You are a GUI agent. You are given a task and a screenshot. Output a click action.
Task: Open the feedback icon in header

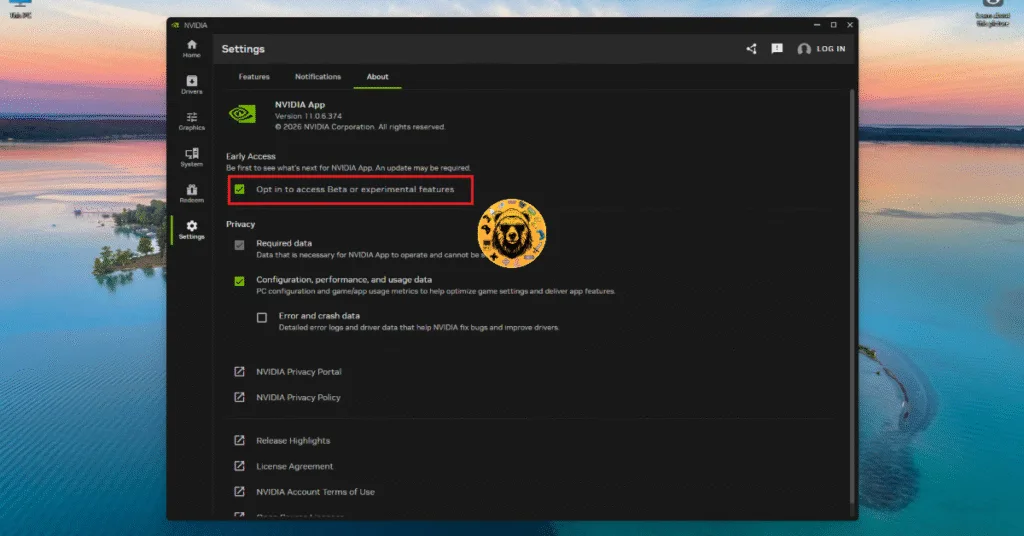tap(776, 48)
